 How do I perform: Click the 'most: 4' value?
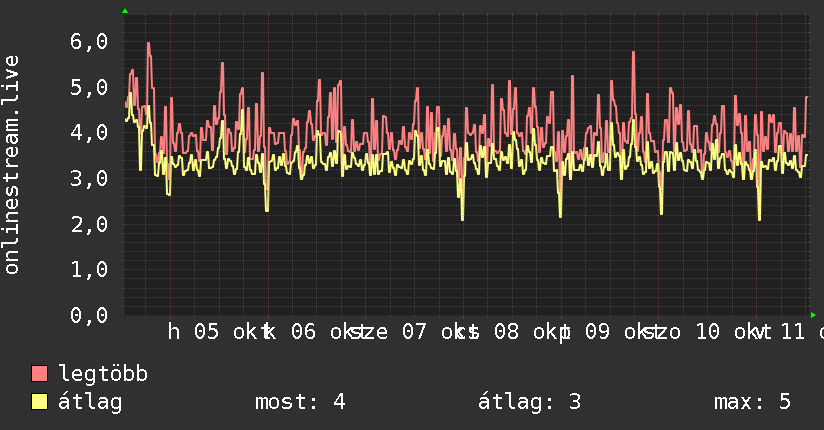pos(301,402)
